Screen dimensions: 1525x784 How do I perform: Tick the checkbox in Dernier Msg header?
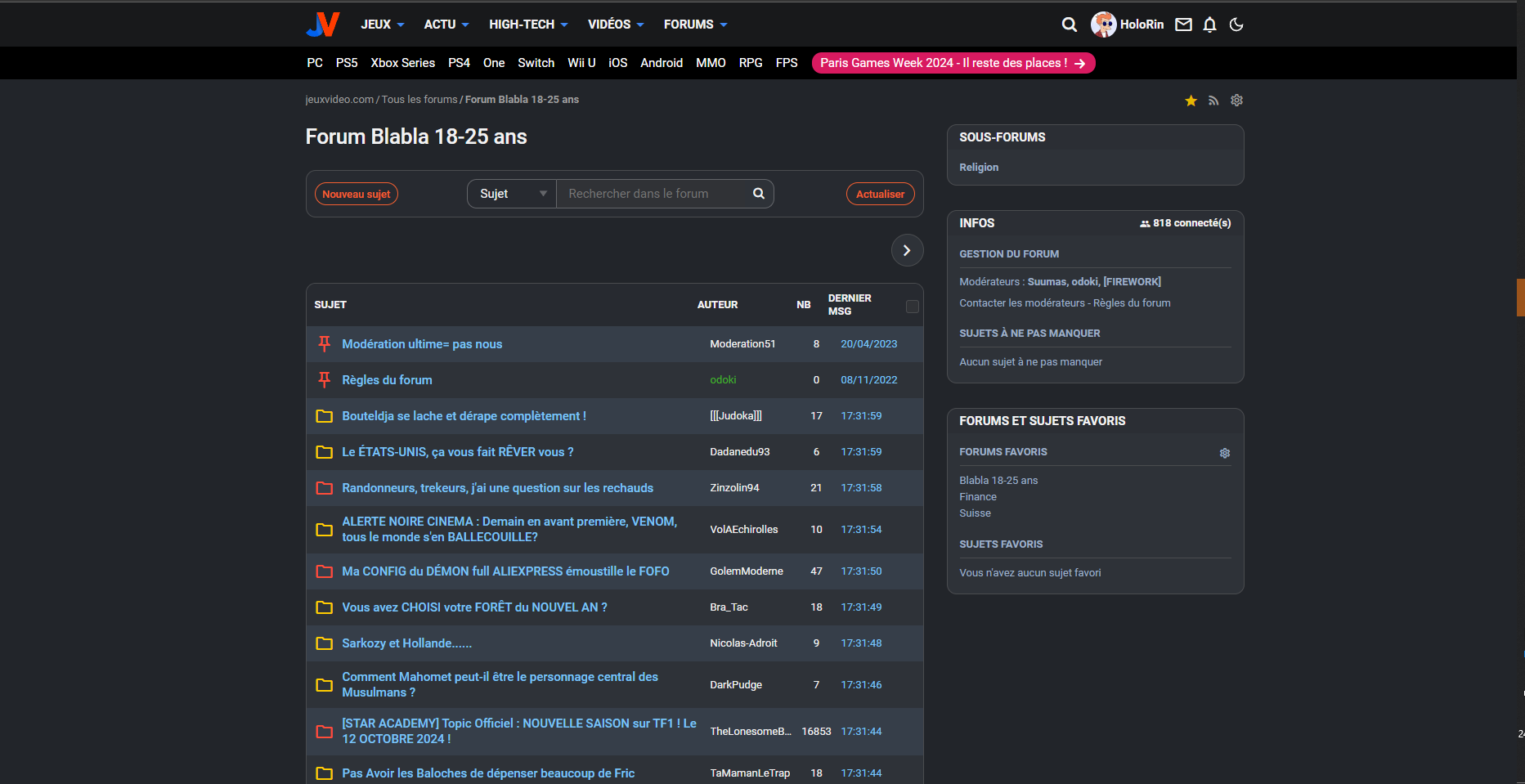pyautogui.click(x=913, y=307)
